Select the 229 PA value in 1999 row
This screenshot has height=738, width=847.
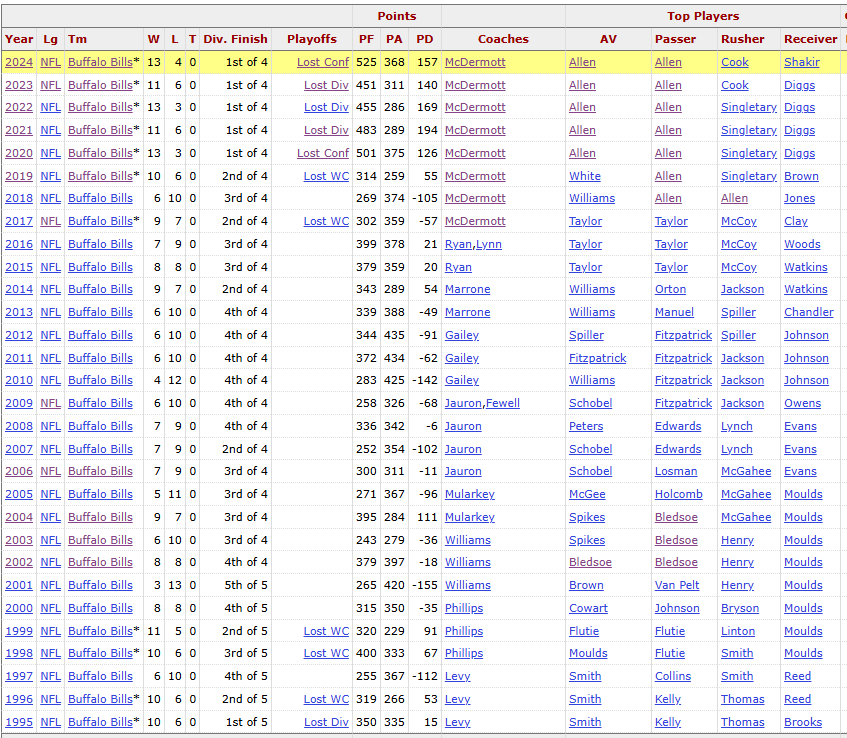(x=394, y=632)
